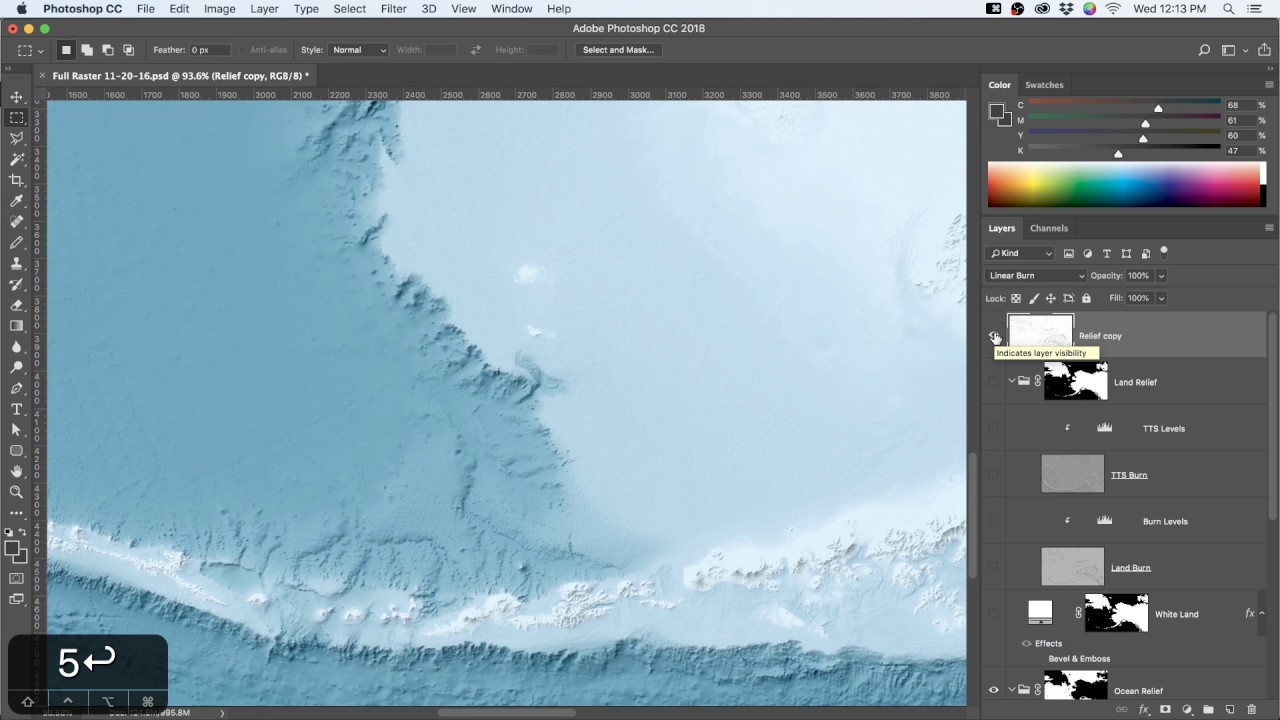Switch to the Channels tab
Viewport: 1280px width, 720px height.
[x=1049, y=228]
